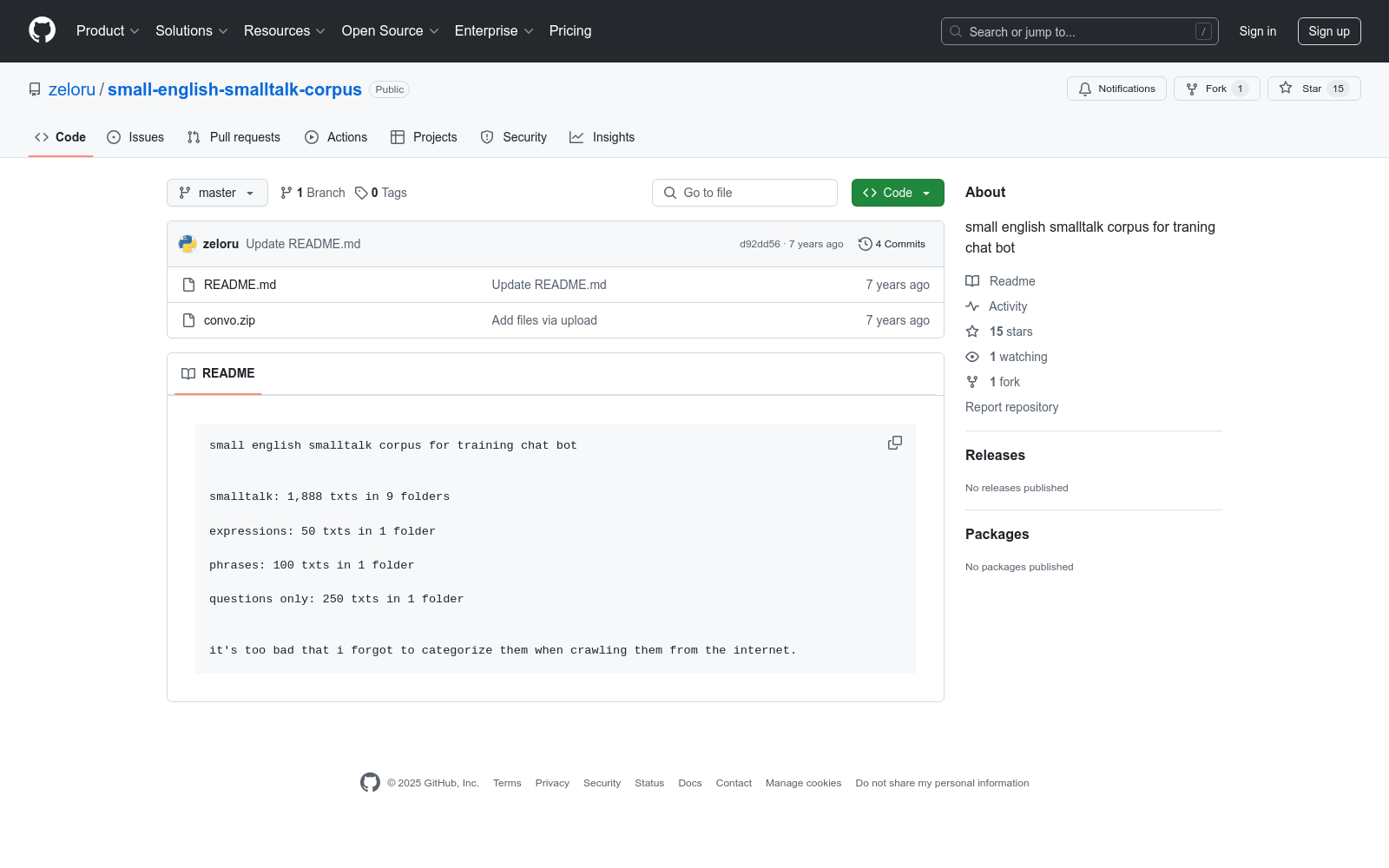Expand the Enterprise menu
Viewport: 1389px width, 868px height.
pyautogui.click(x=494, y=31)
